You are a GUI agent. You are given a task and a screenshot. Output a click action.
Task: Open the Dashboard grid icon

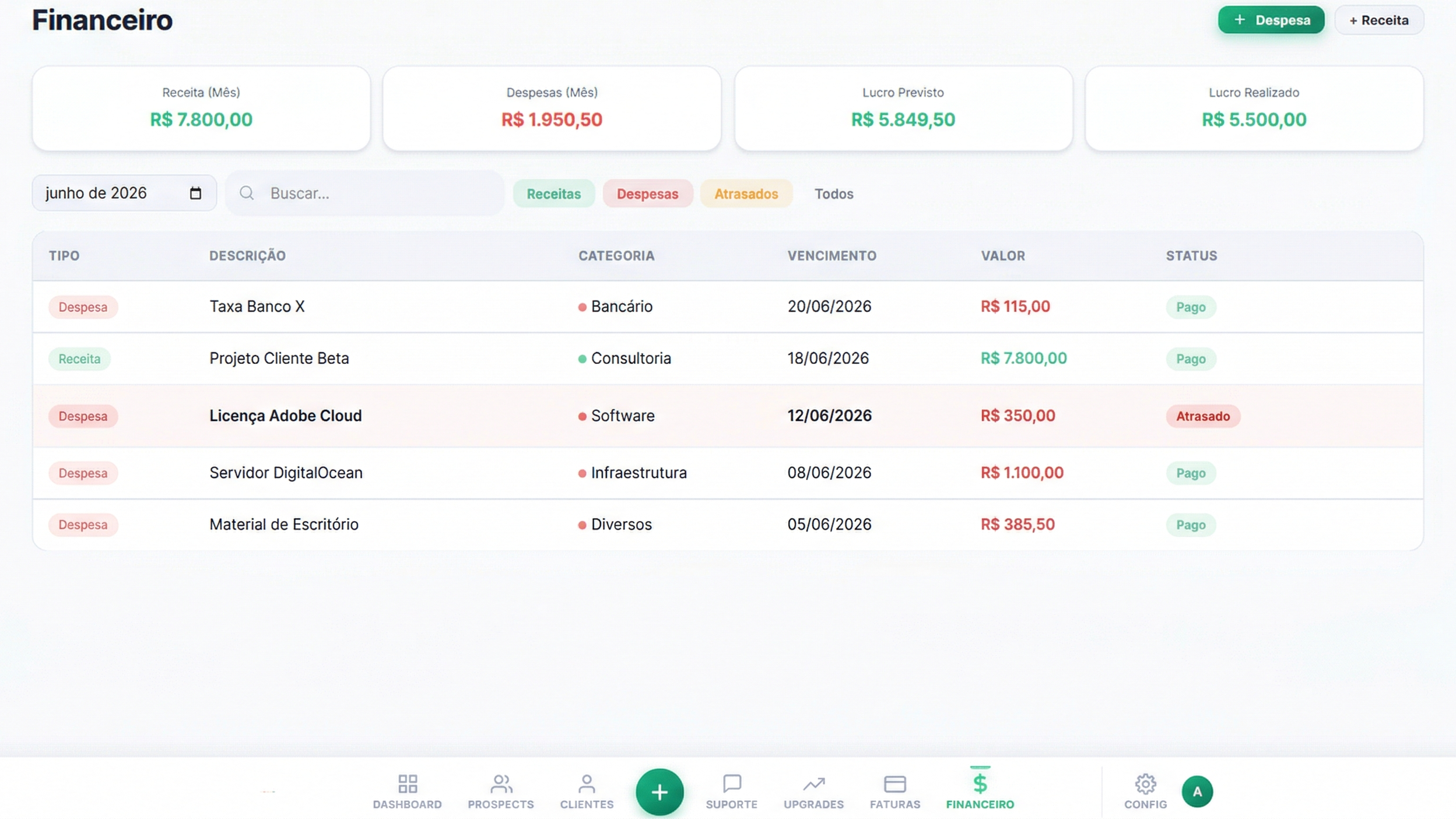[x=407, y=783]
